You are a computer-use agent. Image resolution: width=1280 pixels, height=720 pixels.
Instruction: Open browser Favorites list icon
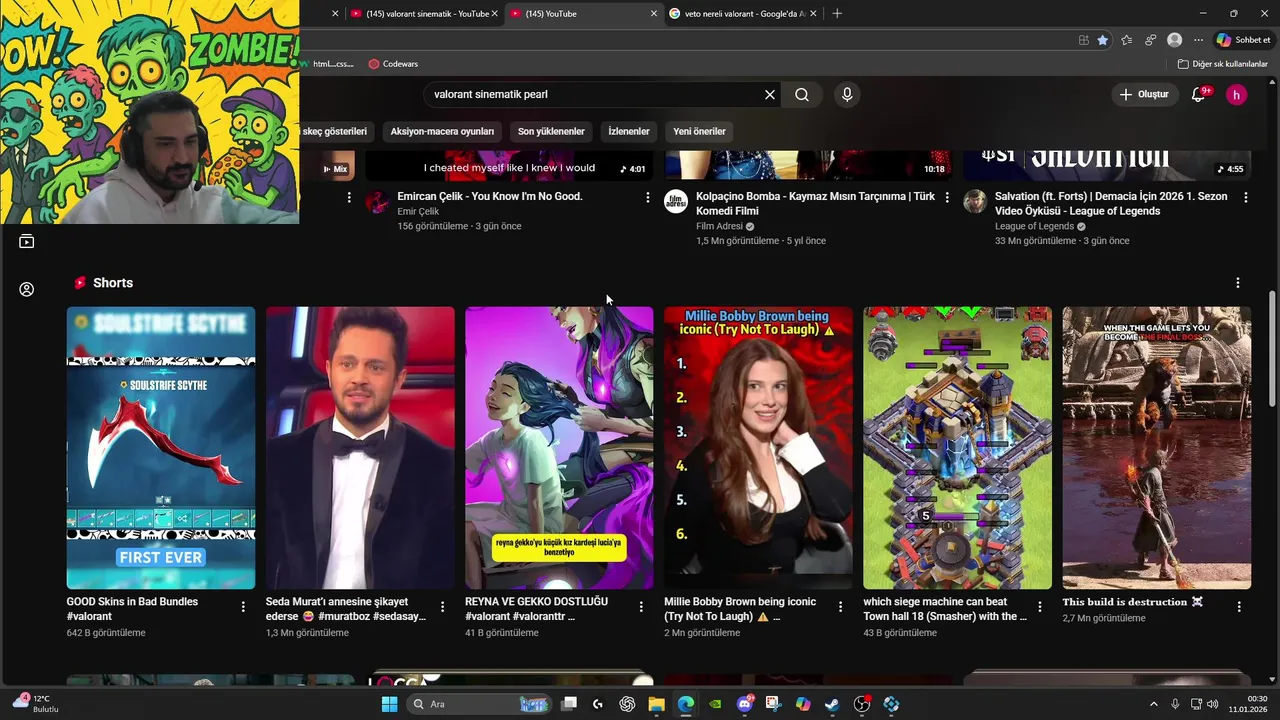point(1127,40)
